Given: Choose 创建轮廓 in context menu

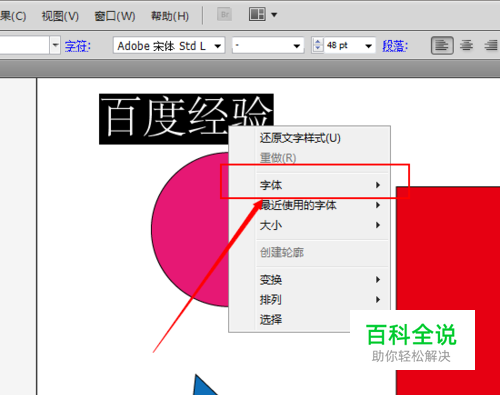Looking at the screenshot, I should point(310,252).
